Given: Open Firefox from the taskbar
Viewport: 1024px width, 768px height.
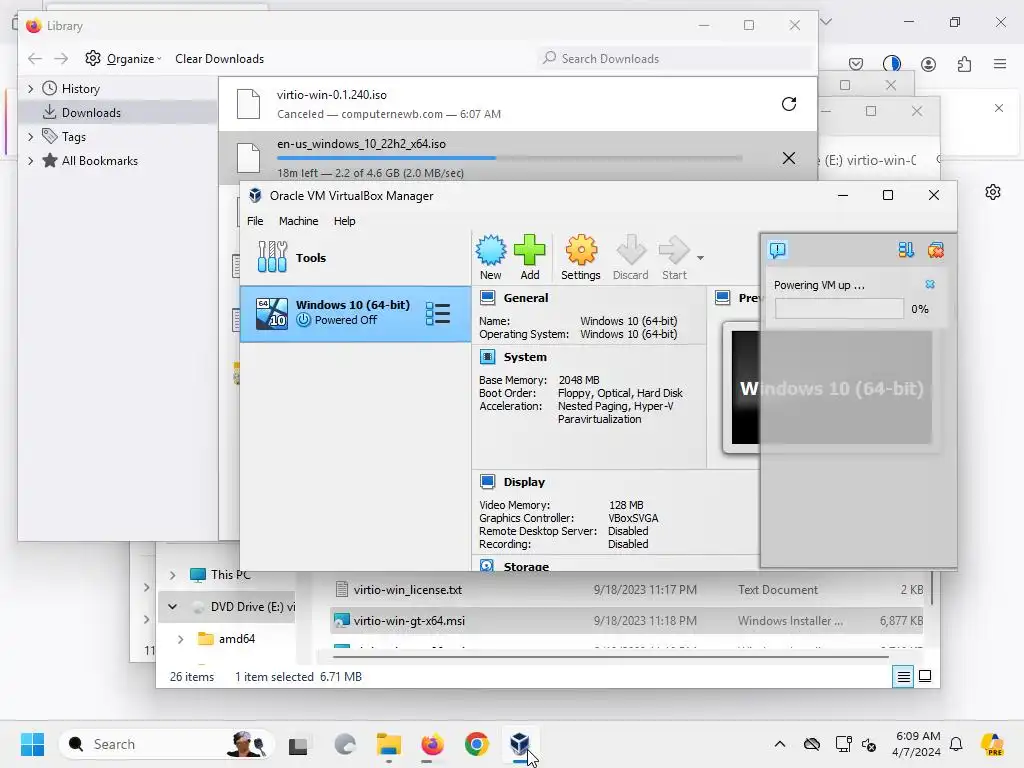Looking at the screenshot, I should click(432, 744).
